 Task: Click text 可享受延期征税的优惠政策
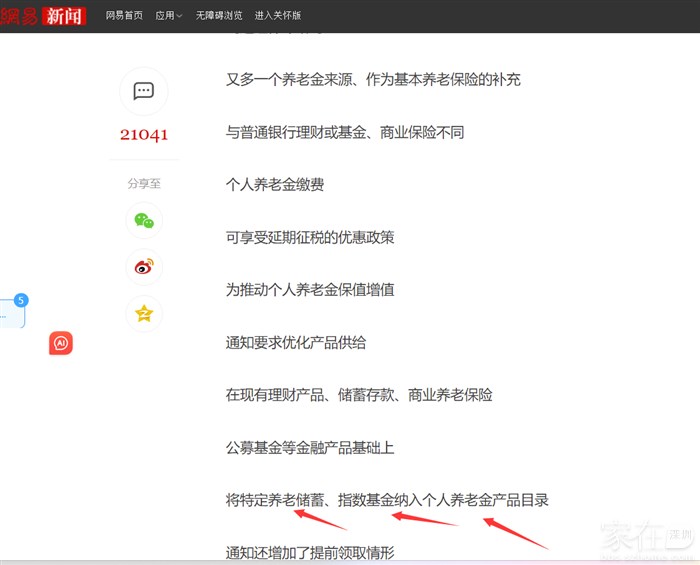[x=310, y=237]
